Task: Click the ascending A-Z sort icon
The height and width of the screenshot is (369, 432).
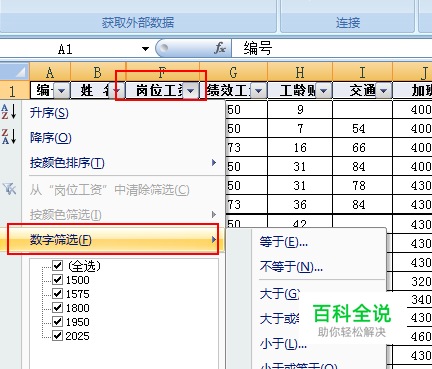Action: pos(9,111)
